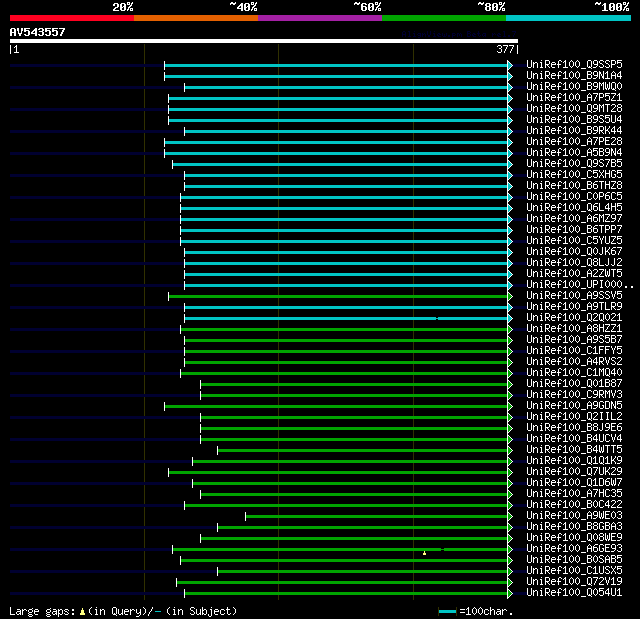Viewport: 640px width, 619px height.
Task: Select the UniRef100_C1USX5 entry
Action: 574,571
